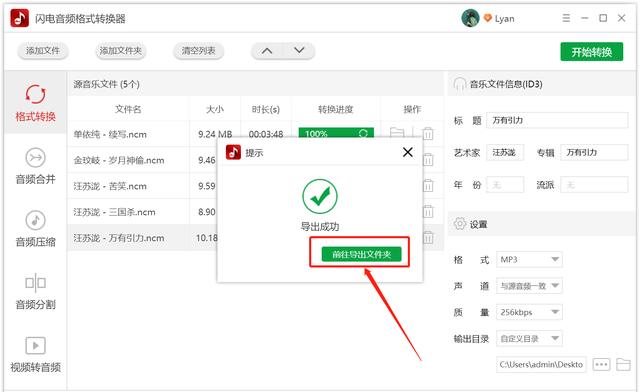Screen dimensions: 640x392
Task: Browse output directory with the ... button
Action: 601,364
